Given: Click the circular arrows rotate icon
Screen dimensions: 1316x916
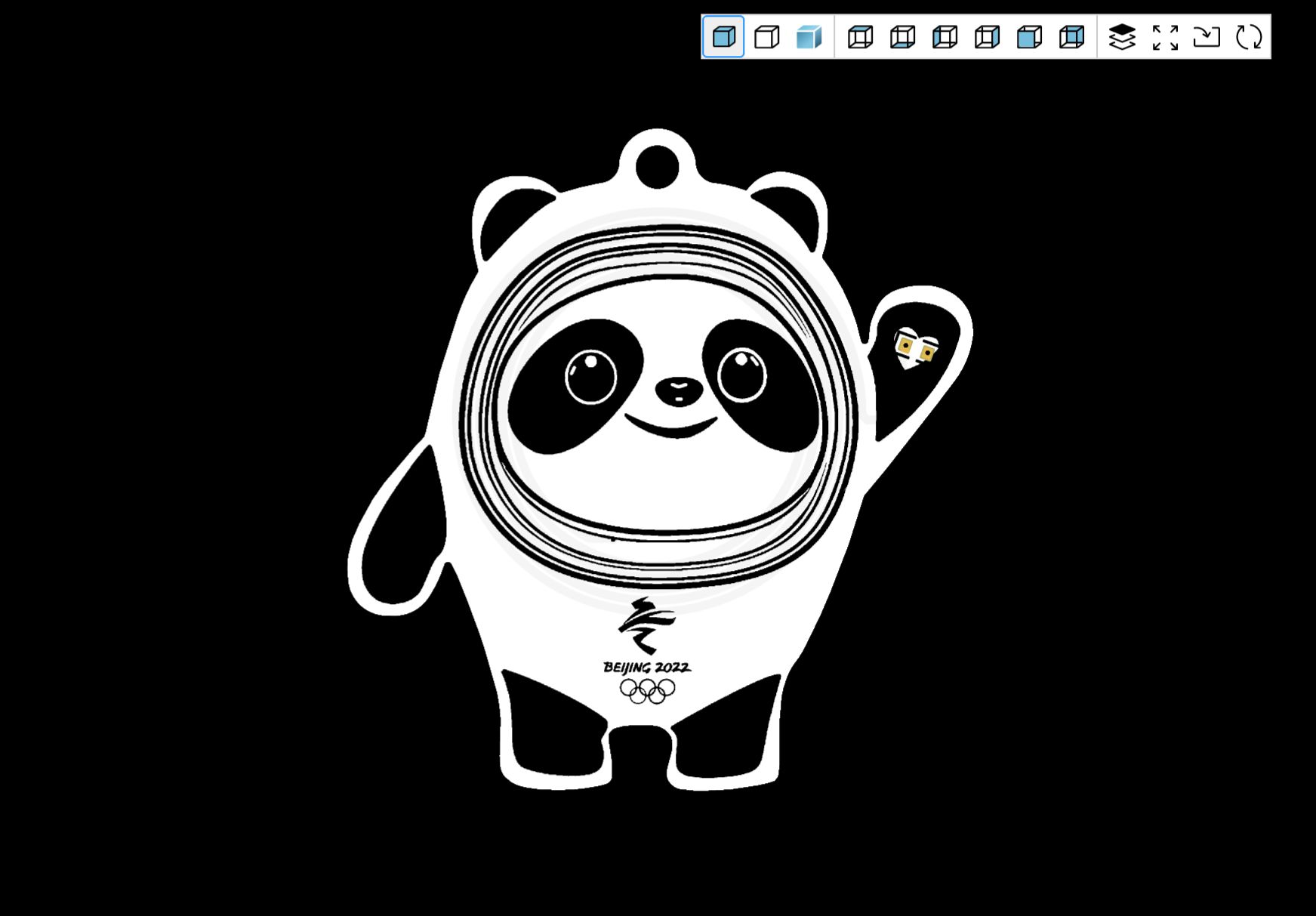Looking at the screenshot, I should (x=1249, y=36).
